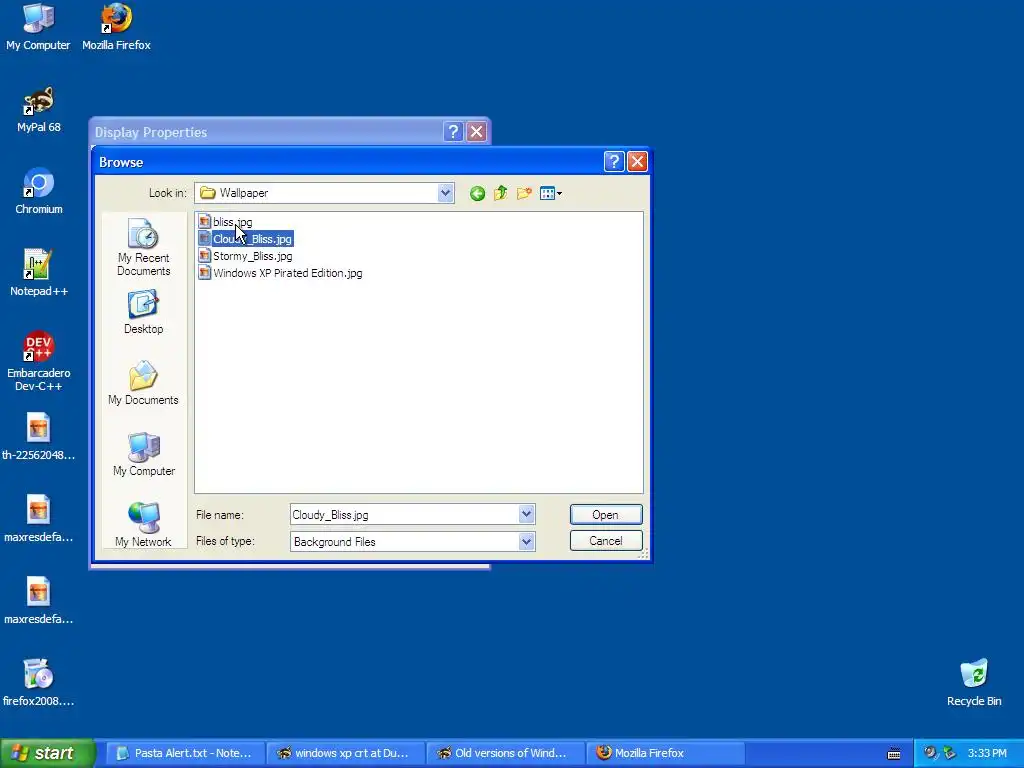Image resolution: width=1024 pixels, height=768 pixels.
Task: Open My Documents in places bar
Action: [x=143, y=383]
